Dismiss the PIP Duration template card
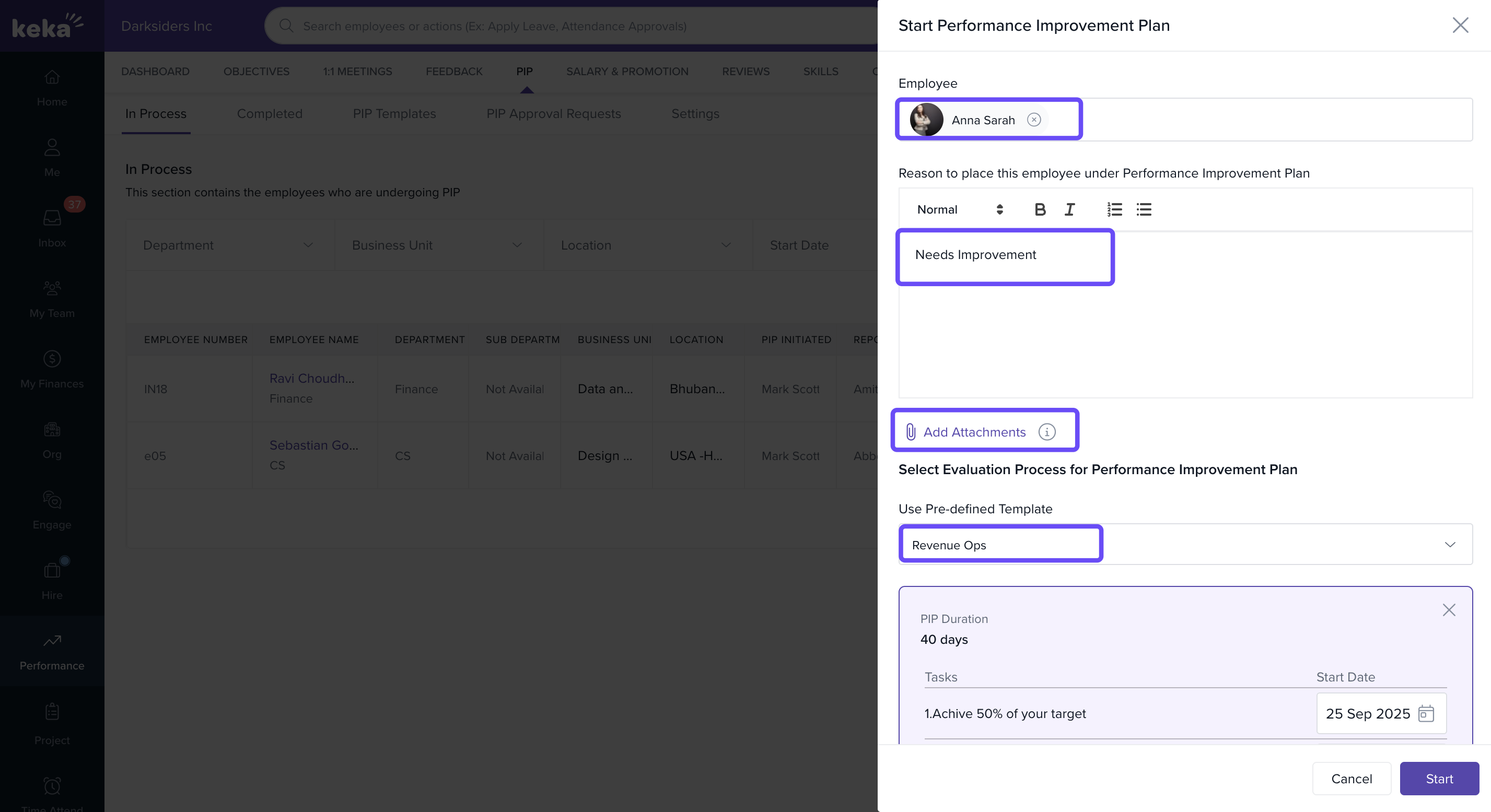Viewport: 1491px width, 812px height. [1449, 610]
